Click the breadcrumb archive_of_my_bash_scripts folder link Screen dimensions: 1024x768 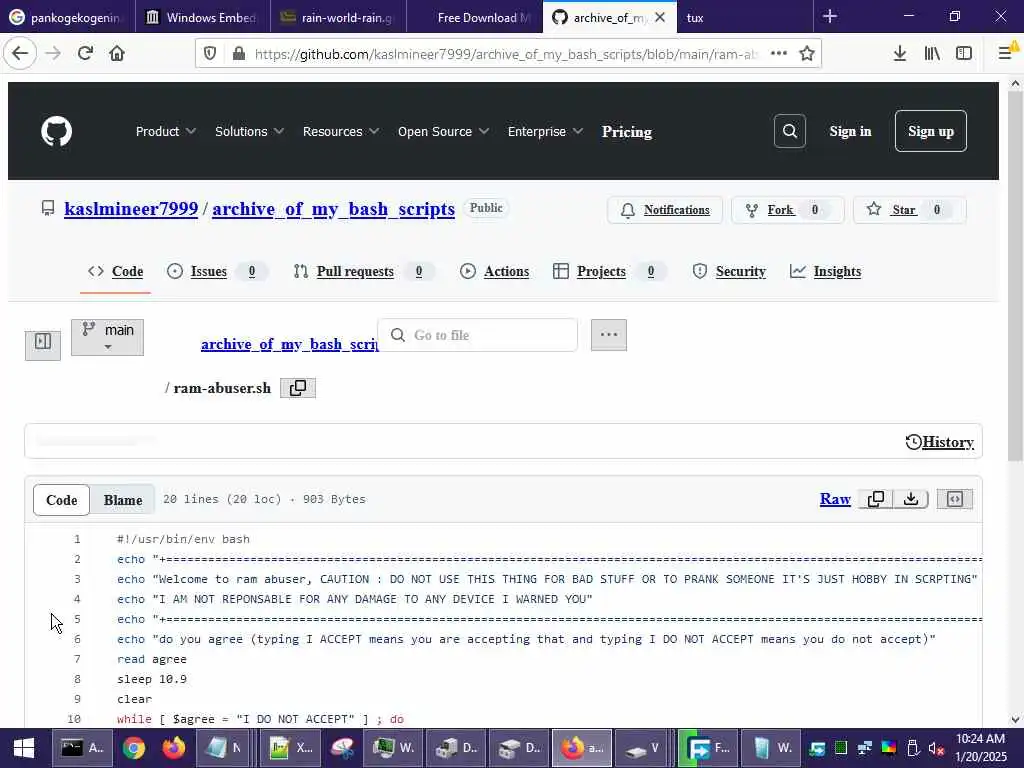coord(289,344)
